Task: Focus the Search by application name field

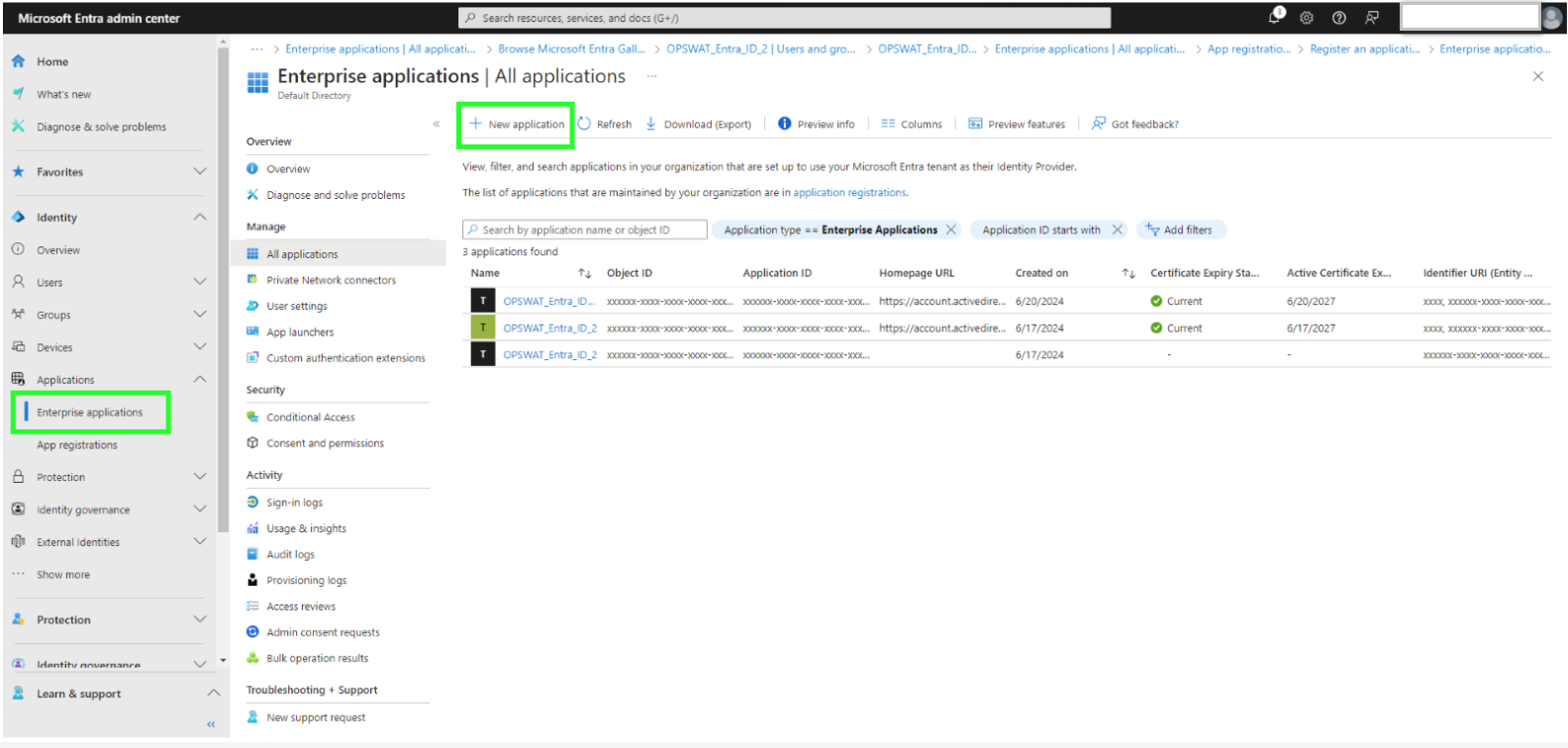Action: 585,230
